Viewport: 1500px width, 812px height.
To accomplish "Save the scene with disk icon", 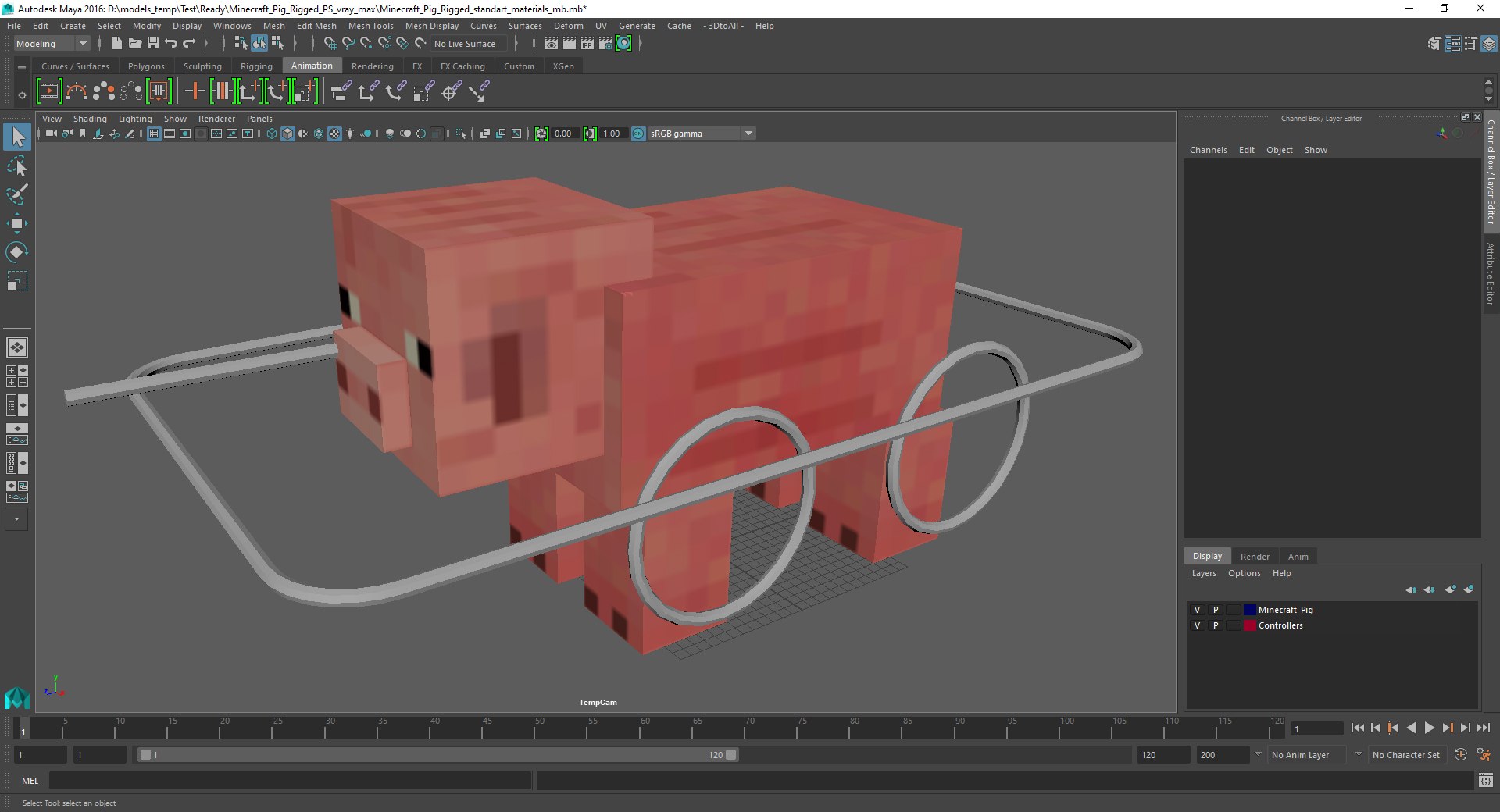I will [x=153, y=44].
